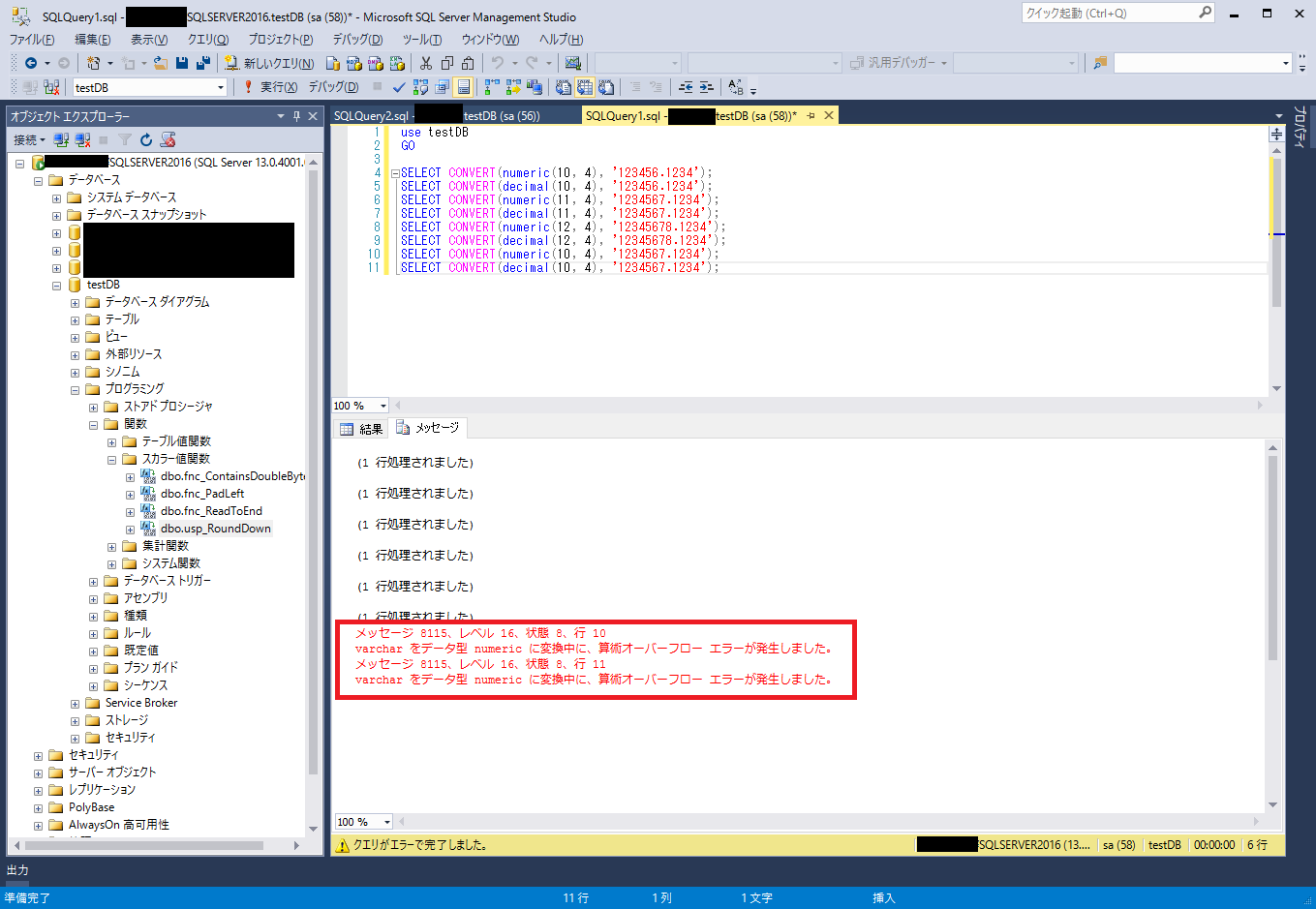Select results to text option
Viewport: 1316px width, 909px height.
click(x=564, y=87)
